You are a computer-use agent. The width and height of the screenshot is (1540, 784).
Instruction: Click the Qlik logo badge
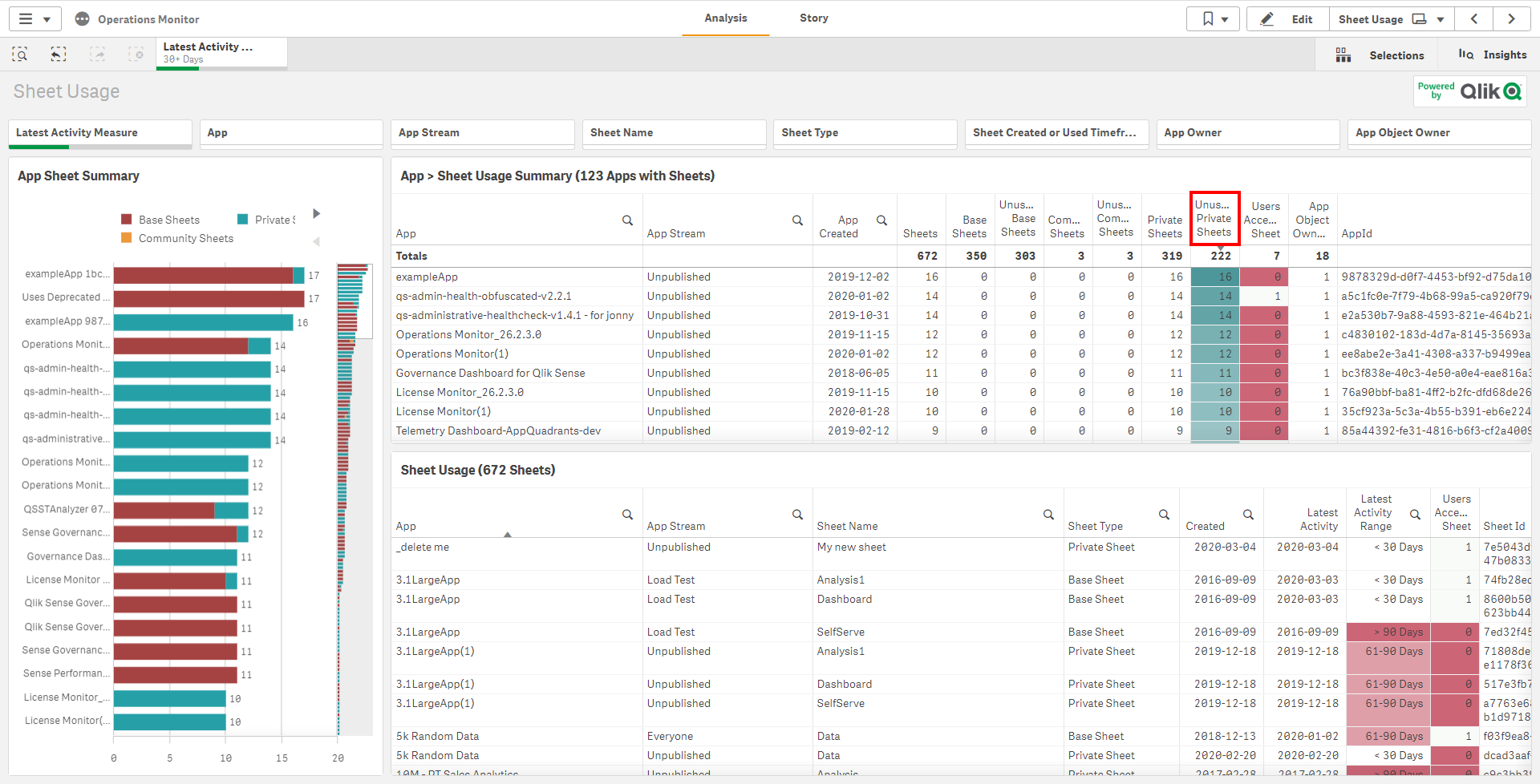coord(1469,91)
